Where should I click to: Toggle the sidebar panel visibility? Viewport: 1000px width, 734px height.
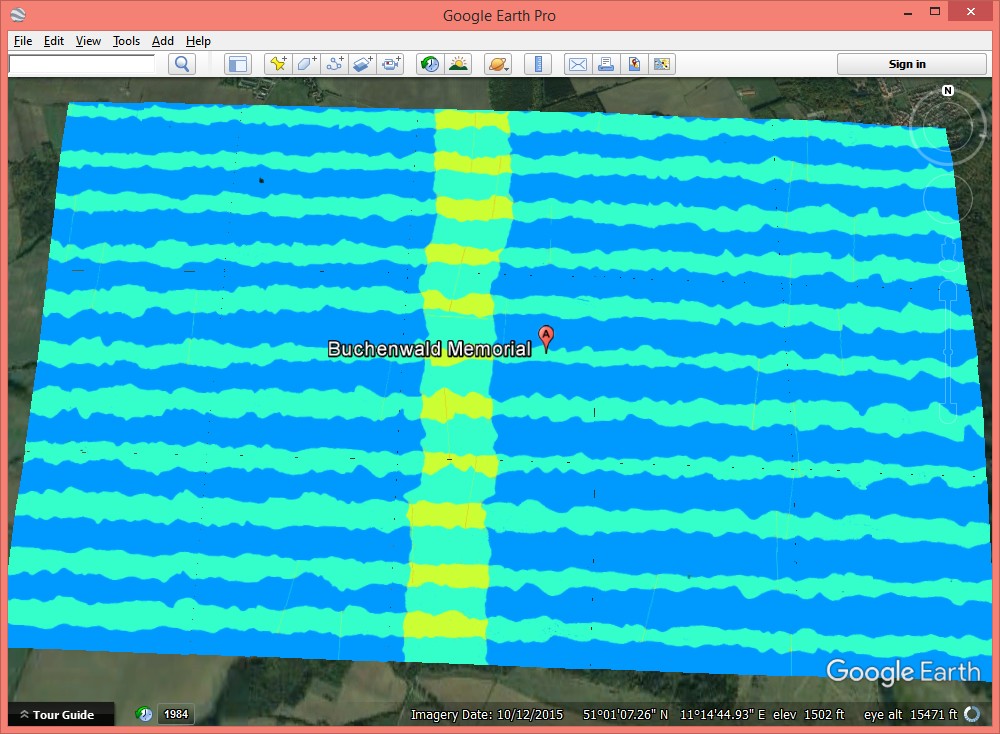coord(237,64)
